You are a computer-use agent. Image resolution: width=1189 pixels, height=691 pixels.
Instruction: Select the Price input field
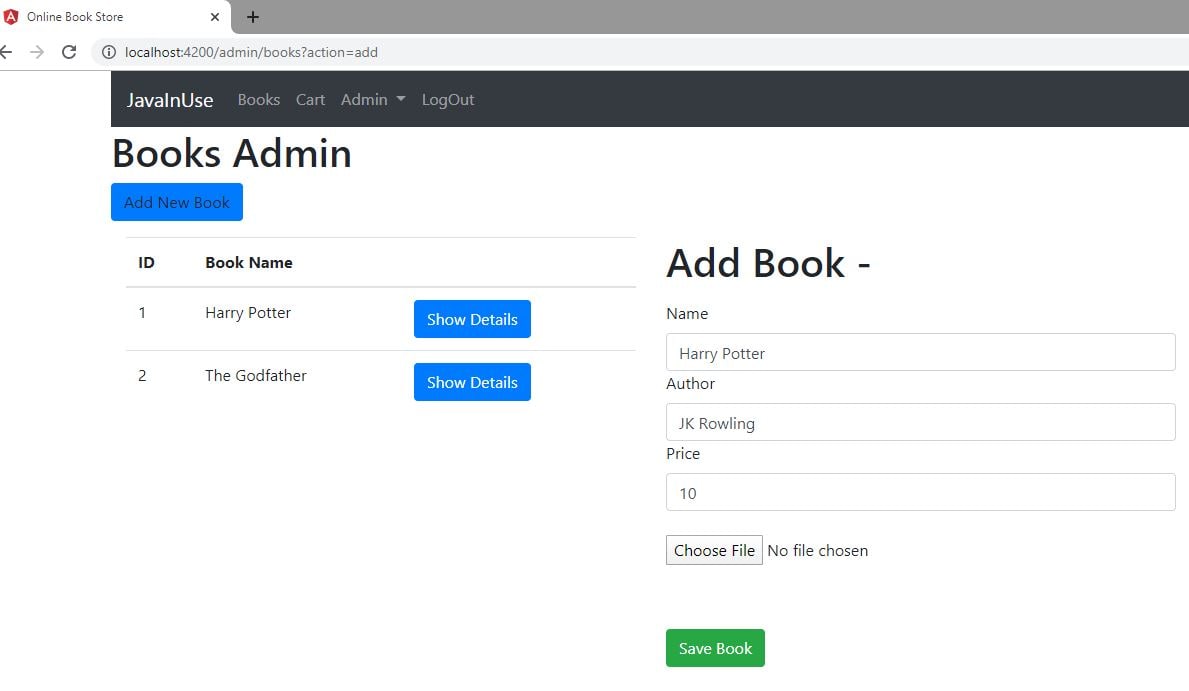point(920,493)
